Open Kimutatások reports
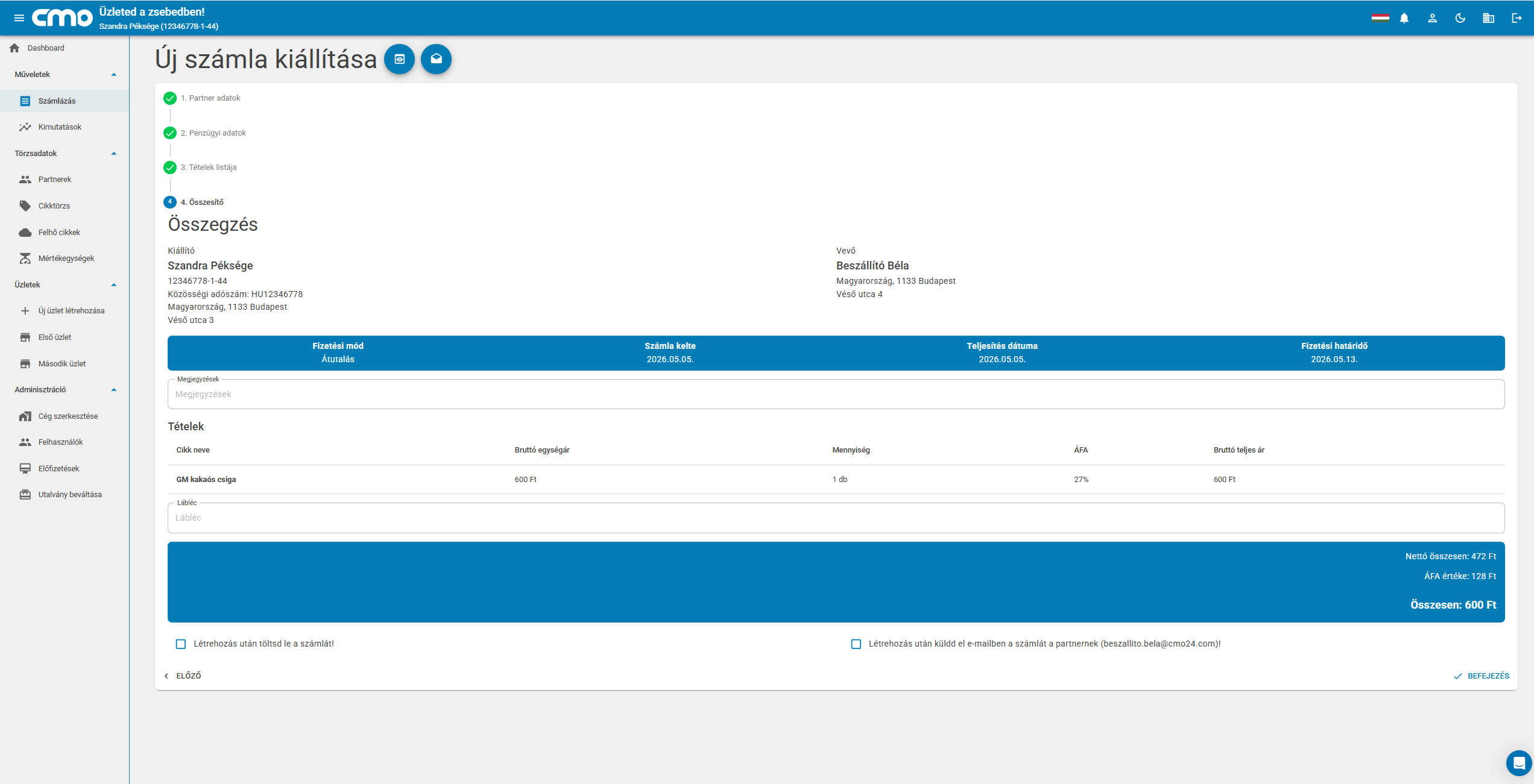This screenshot has height=784, width=1534. [65, 127]
